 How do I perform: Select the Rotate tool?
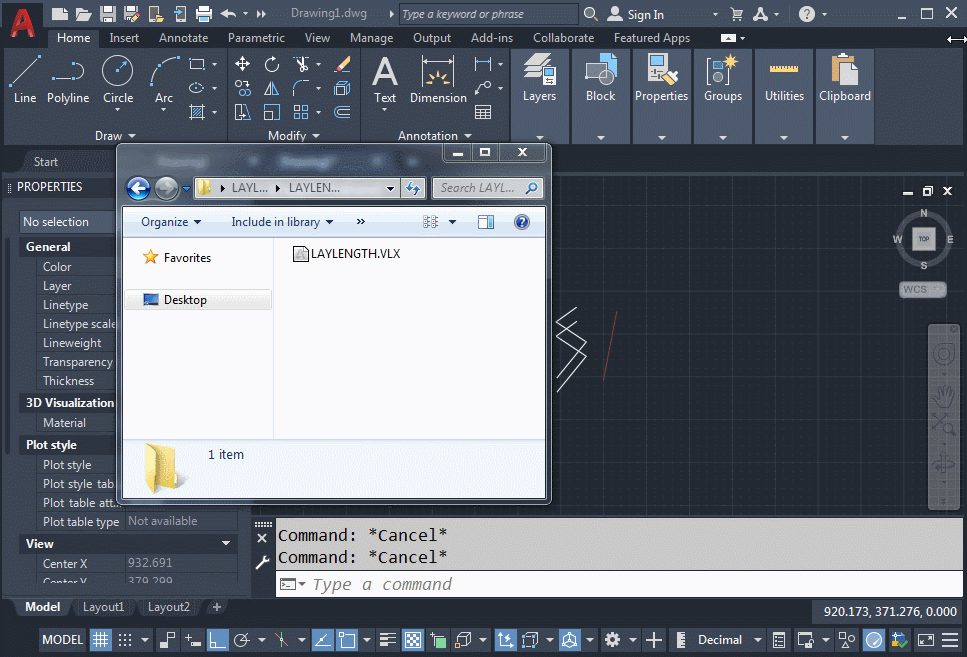[272, 64]
